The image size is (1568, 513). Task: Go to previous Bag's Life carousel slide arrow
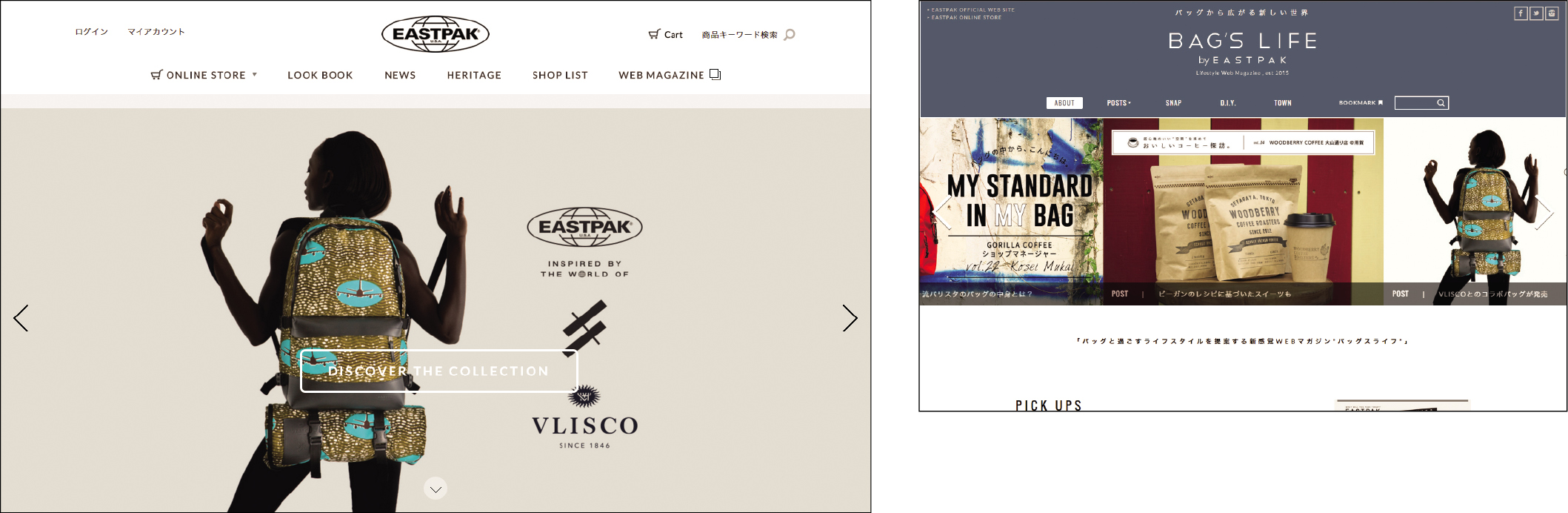[x=941, y=213]
